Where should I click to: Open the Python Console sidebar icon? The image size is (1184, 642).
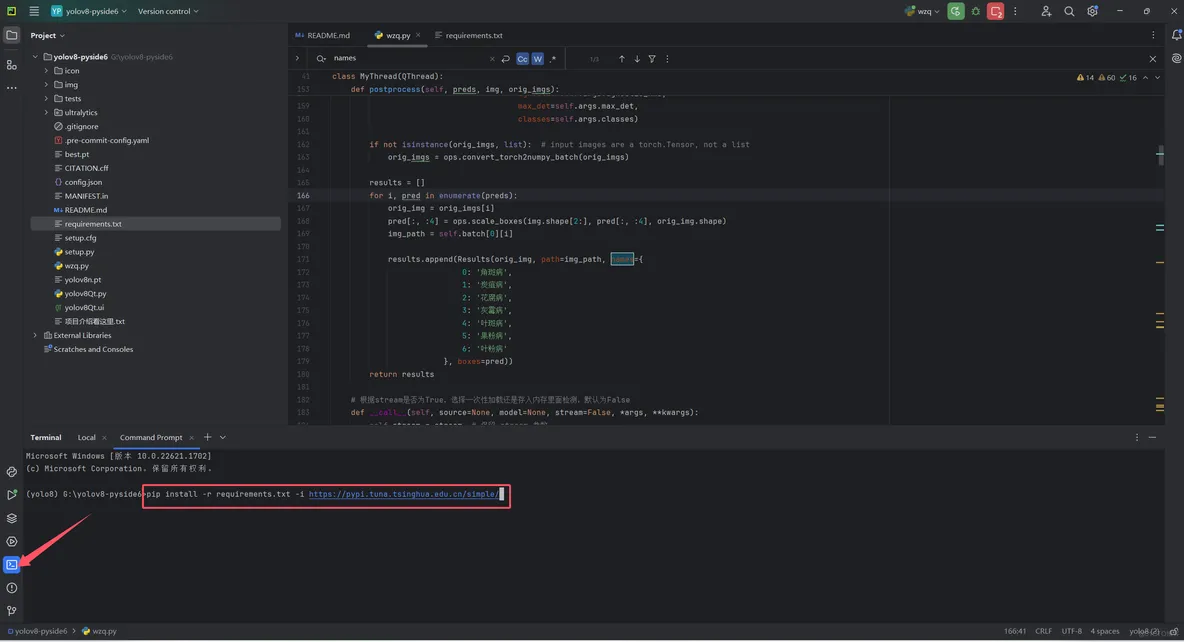pos(11,472)
